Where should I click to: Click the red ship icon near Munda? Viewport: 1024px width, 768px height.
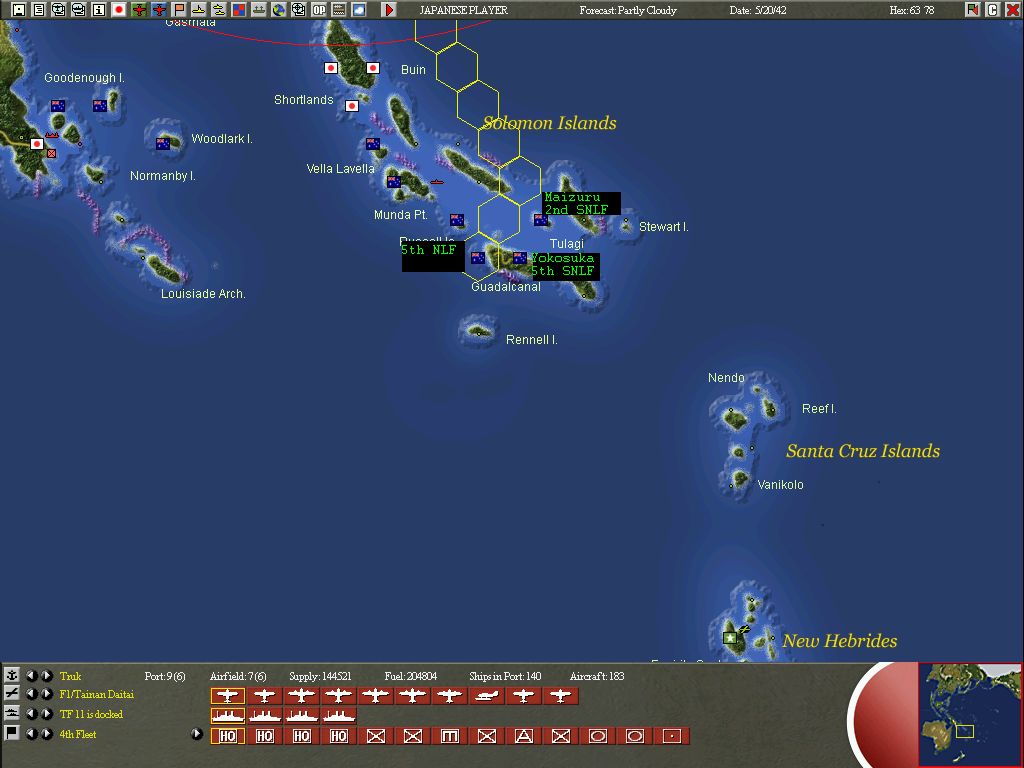tap(437, 182)
